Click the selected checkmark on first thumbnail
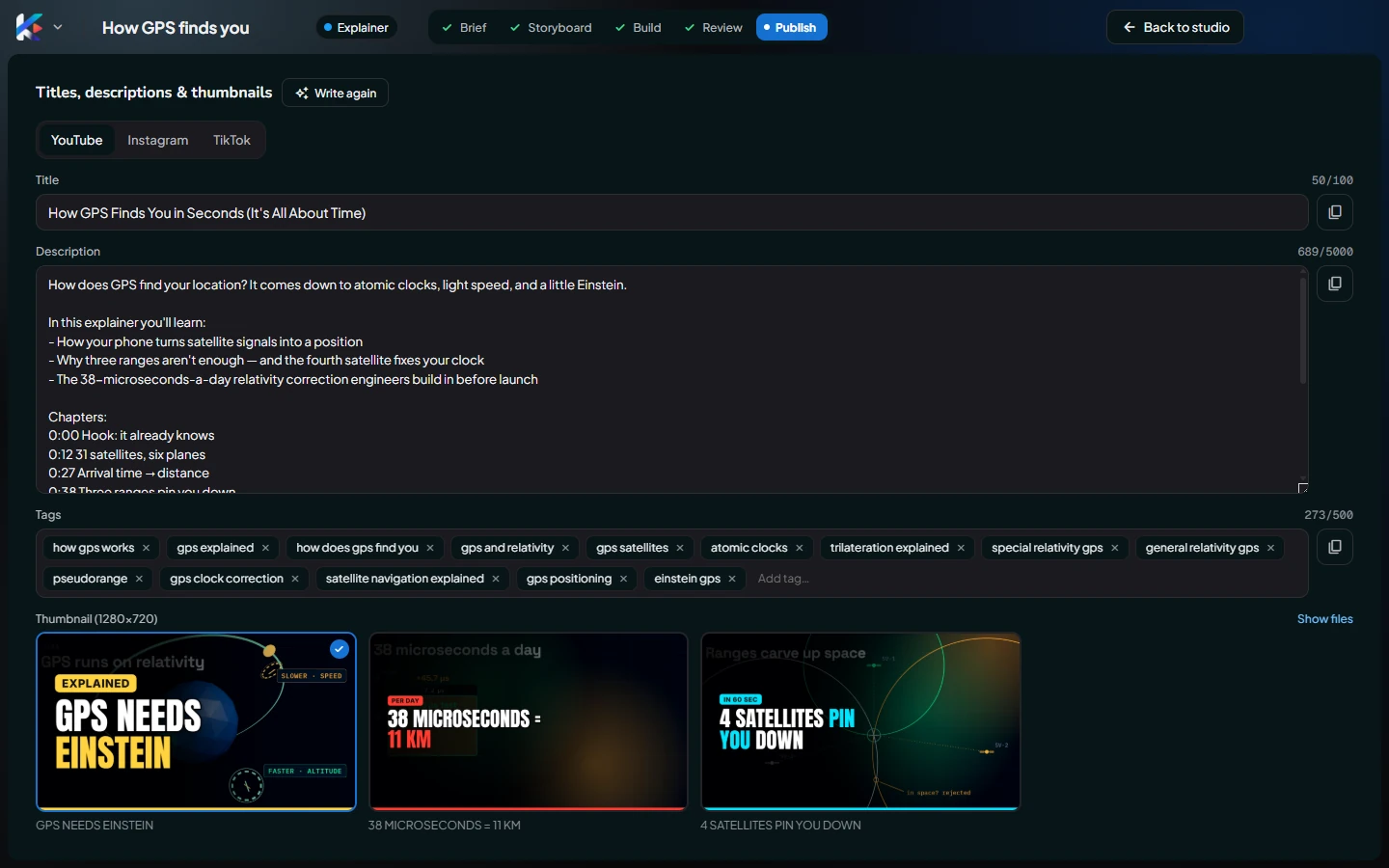Image resolution: width=1389 pixels, height=868 pixels. pyautogui.click(x=340, y=649)
